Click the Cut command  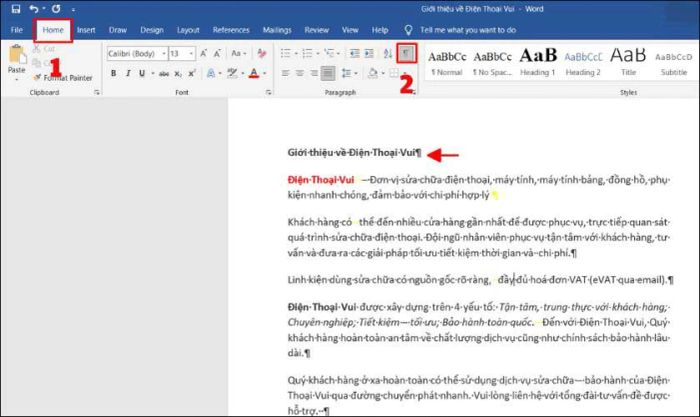pyautogui.click(x=44, y=49)
